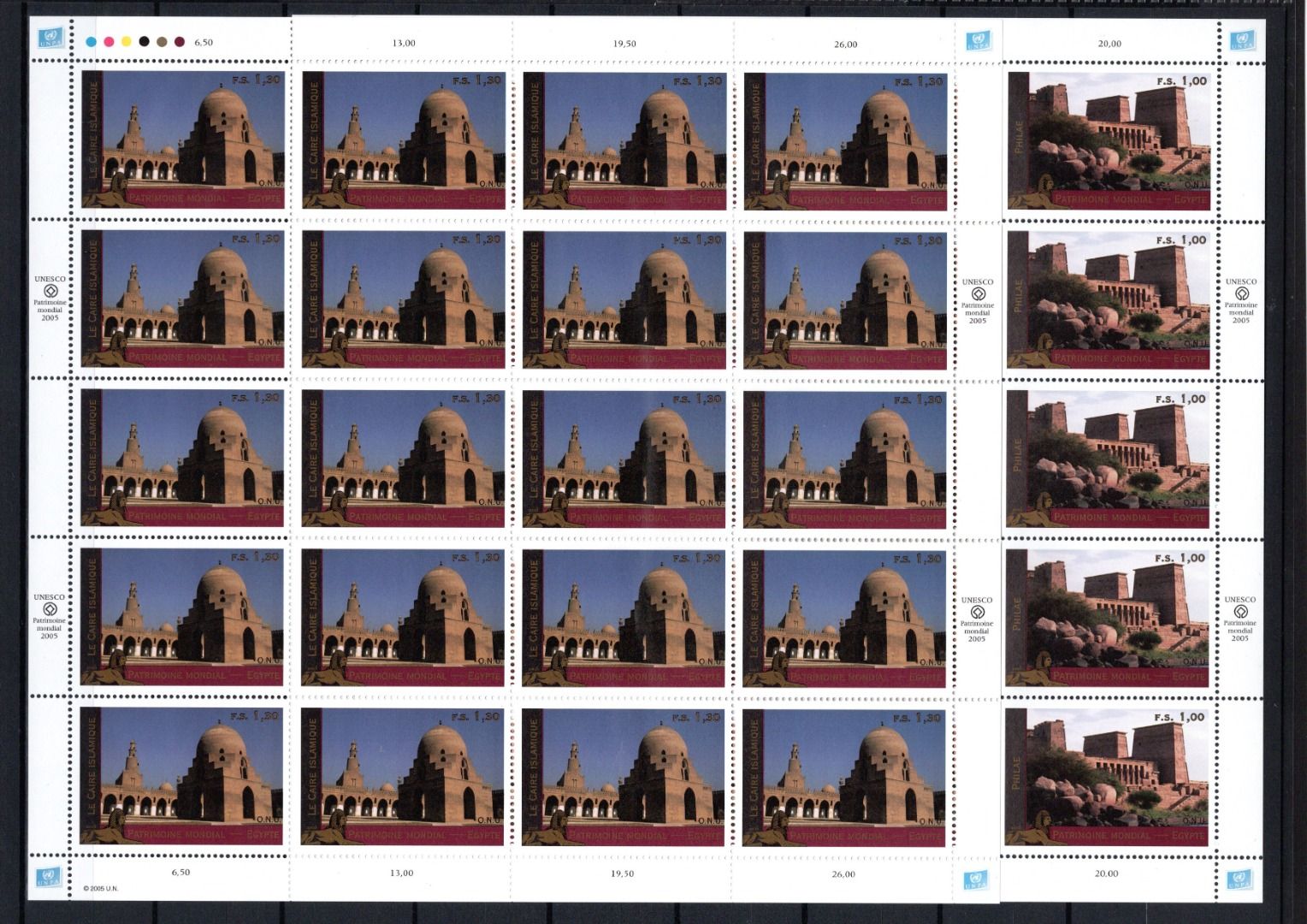
Task: Click the bottom margin value "6,50"
Action: click(x=180, y=873)
